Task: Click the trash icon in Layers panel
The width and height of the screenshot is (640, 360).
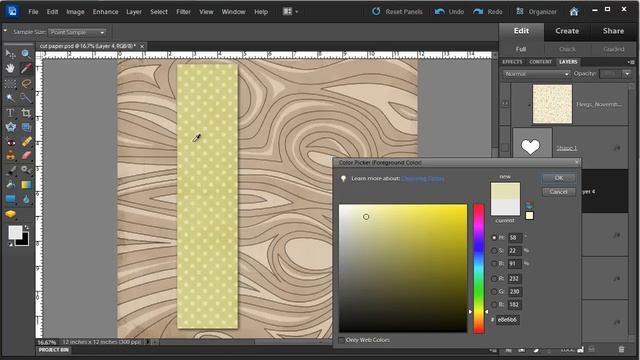Action: click(621, 350)
